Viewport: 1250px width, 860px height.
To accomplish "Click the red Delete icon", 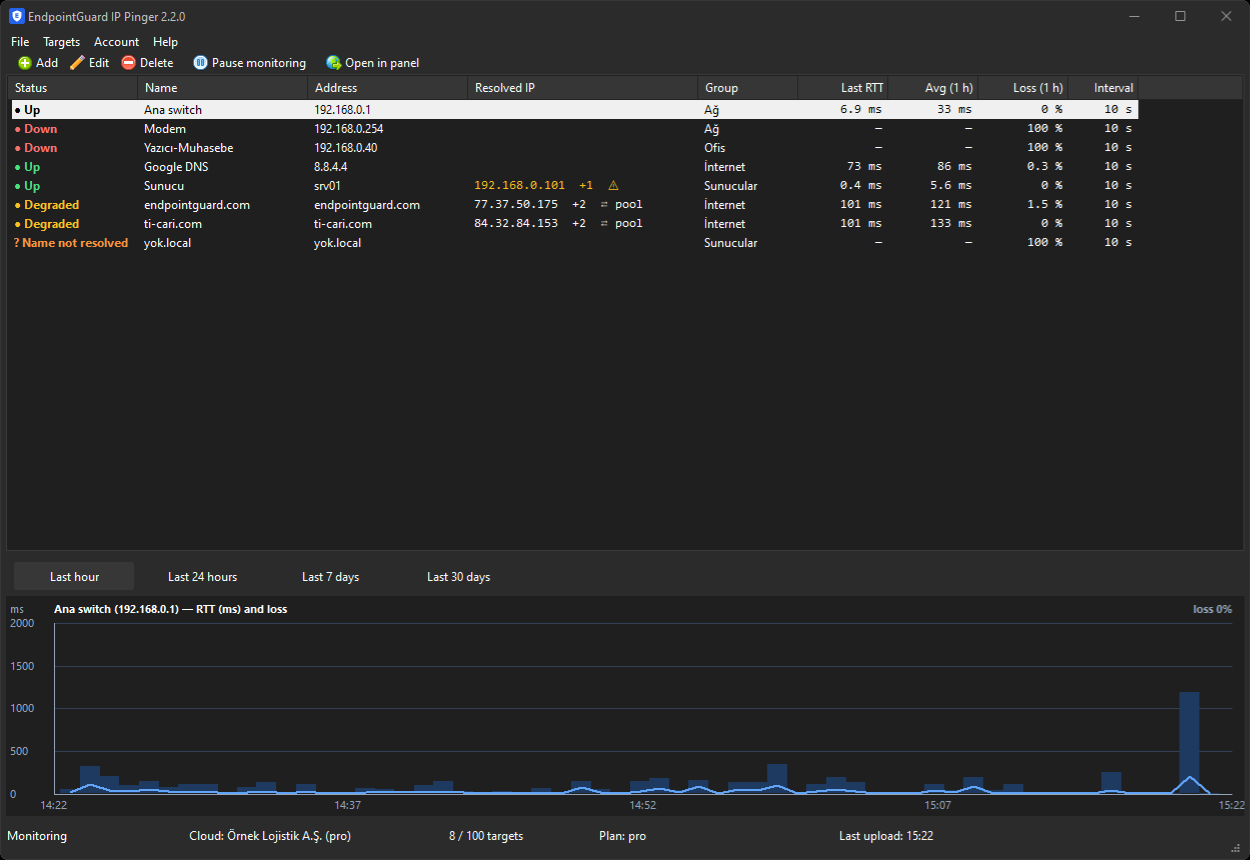I will [128, 63].
